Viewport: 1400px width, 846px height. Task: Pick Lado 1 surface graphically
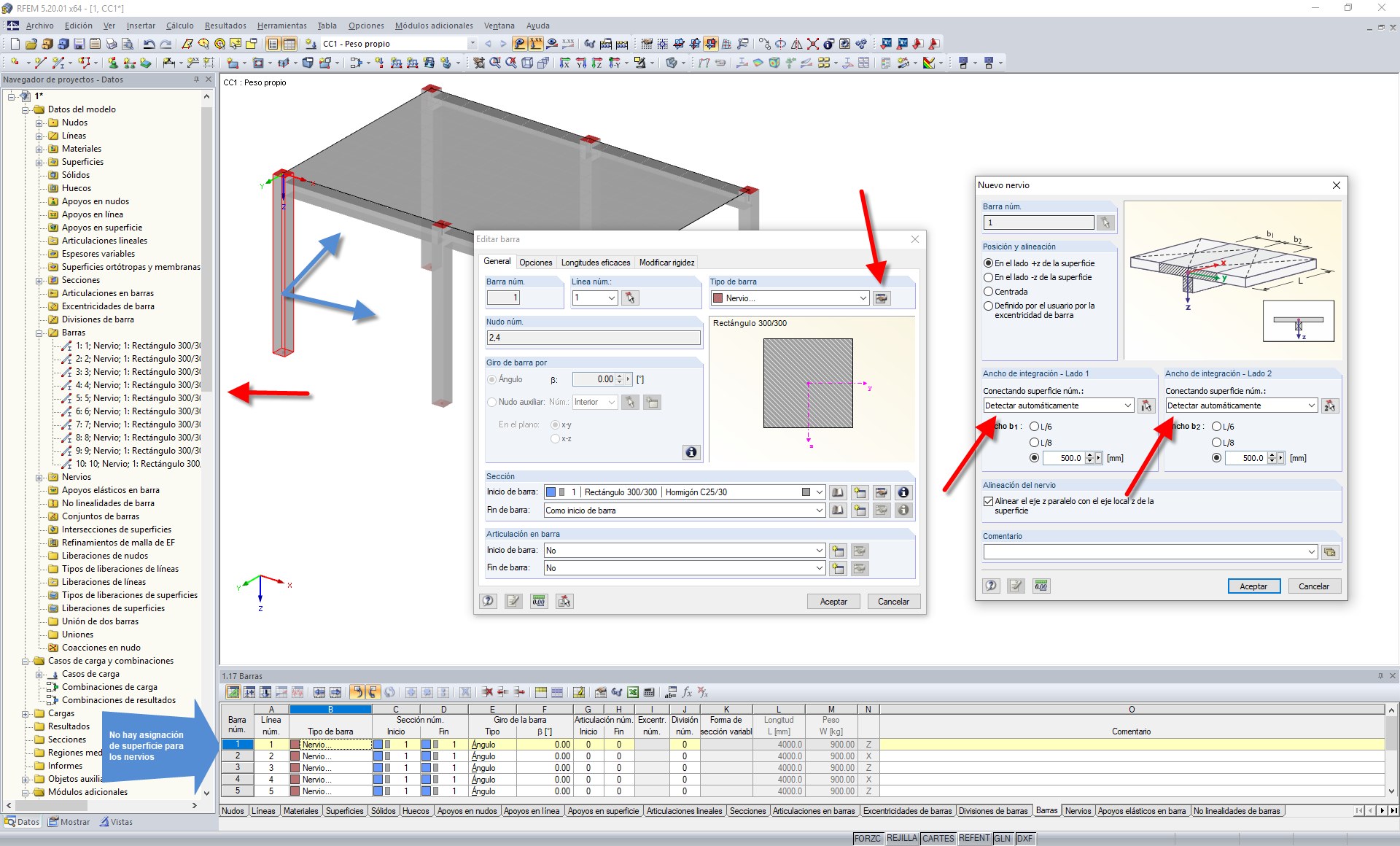coord(1146,405)
